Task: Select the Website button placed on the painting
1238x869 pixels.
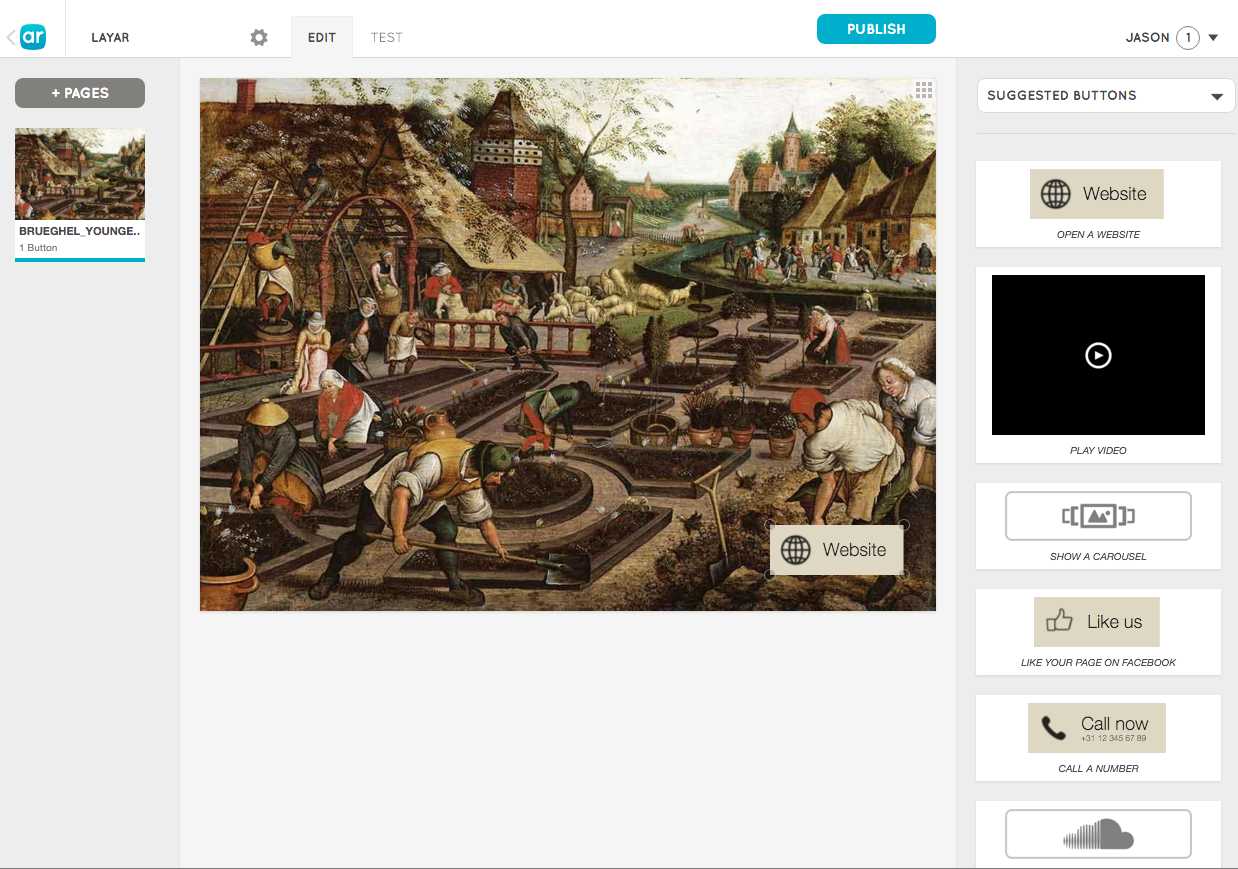Action: click(x=836, y=550)
